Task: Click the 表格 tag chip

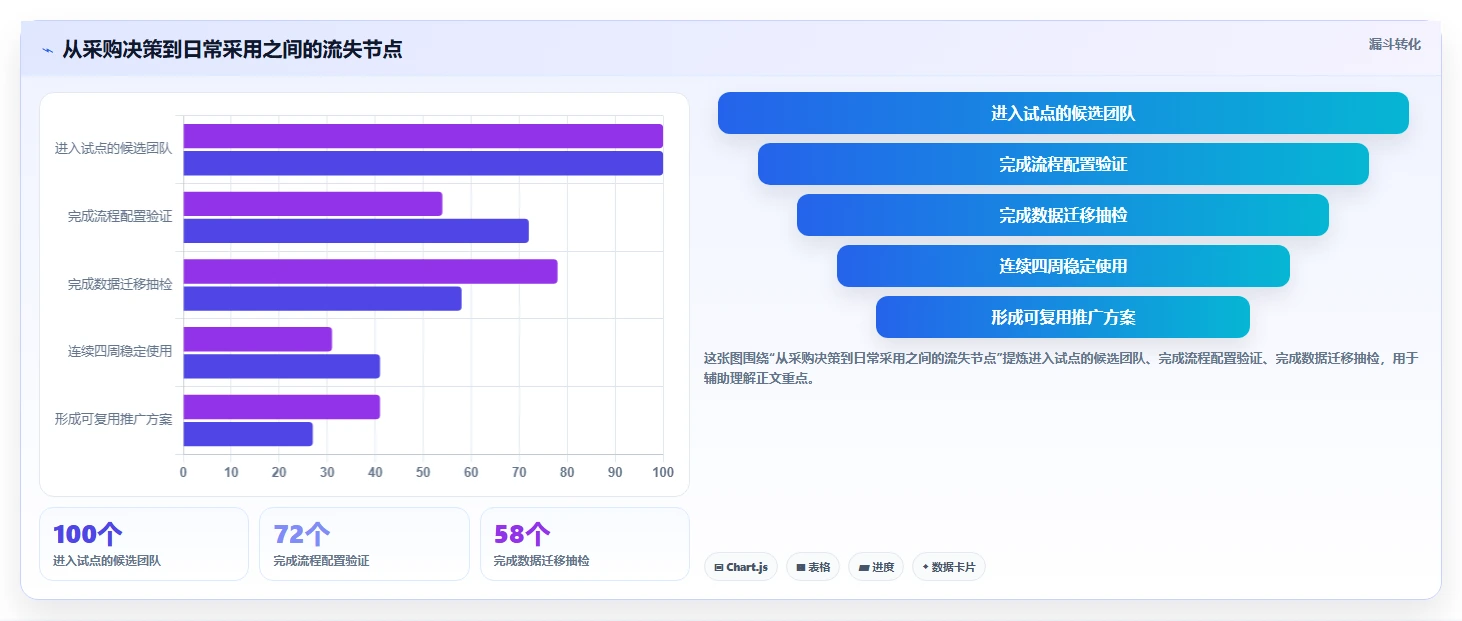Action: [813, 567]
